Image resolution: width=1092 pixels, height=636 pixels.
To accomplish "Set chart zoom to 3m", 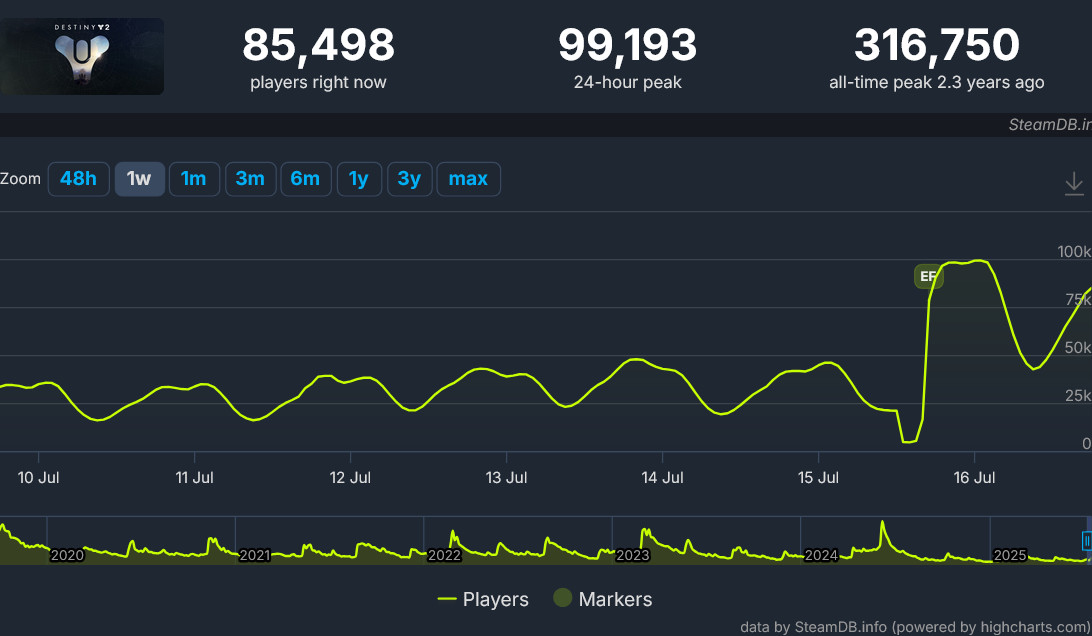I will point(251,179).
